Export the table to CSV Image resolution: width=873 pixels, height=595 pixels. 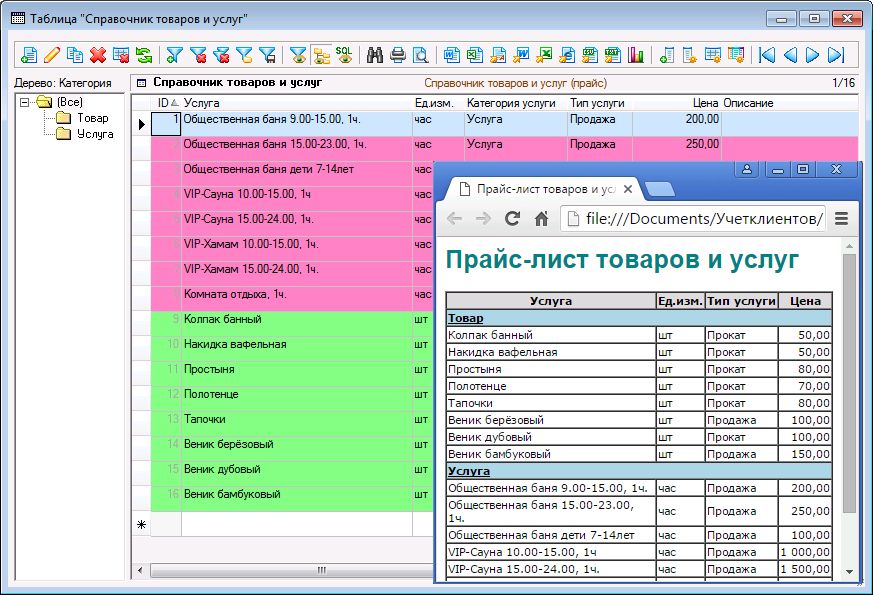pyautogui.click(x=590, y=55)
